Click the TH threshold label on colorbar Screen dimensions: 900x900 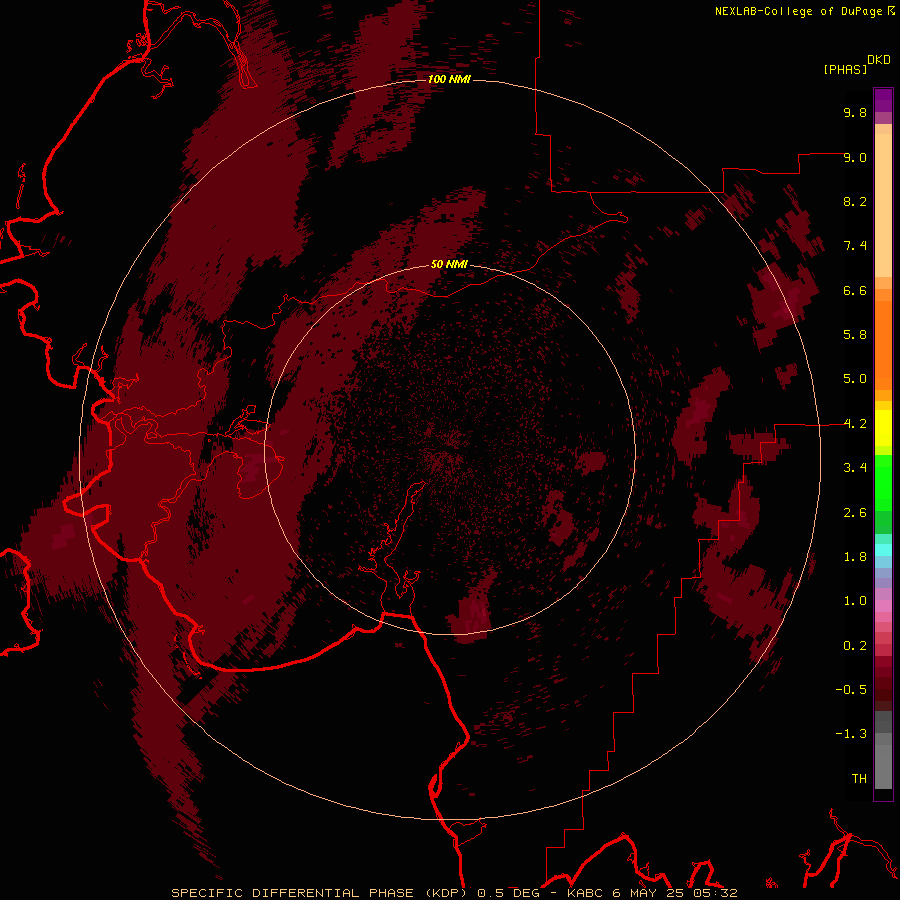click(859, 779)
